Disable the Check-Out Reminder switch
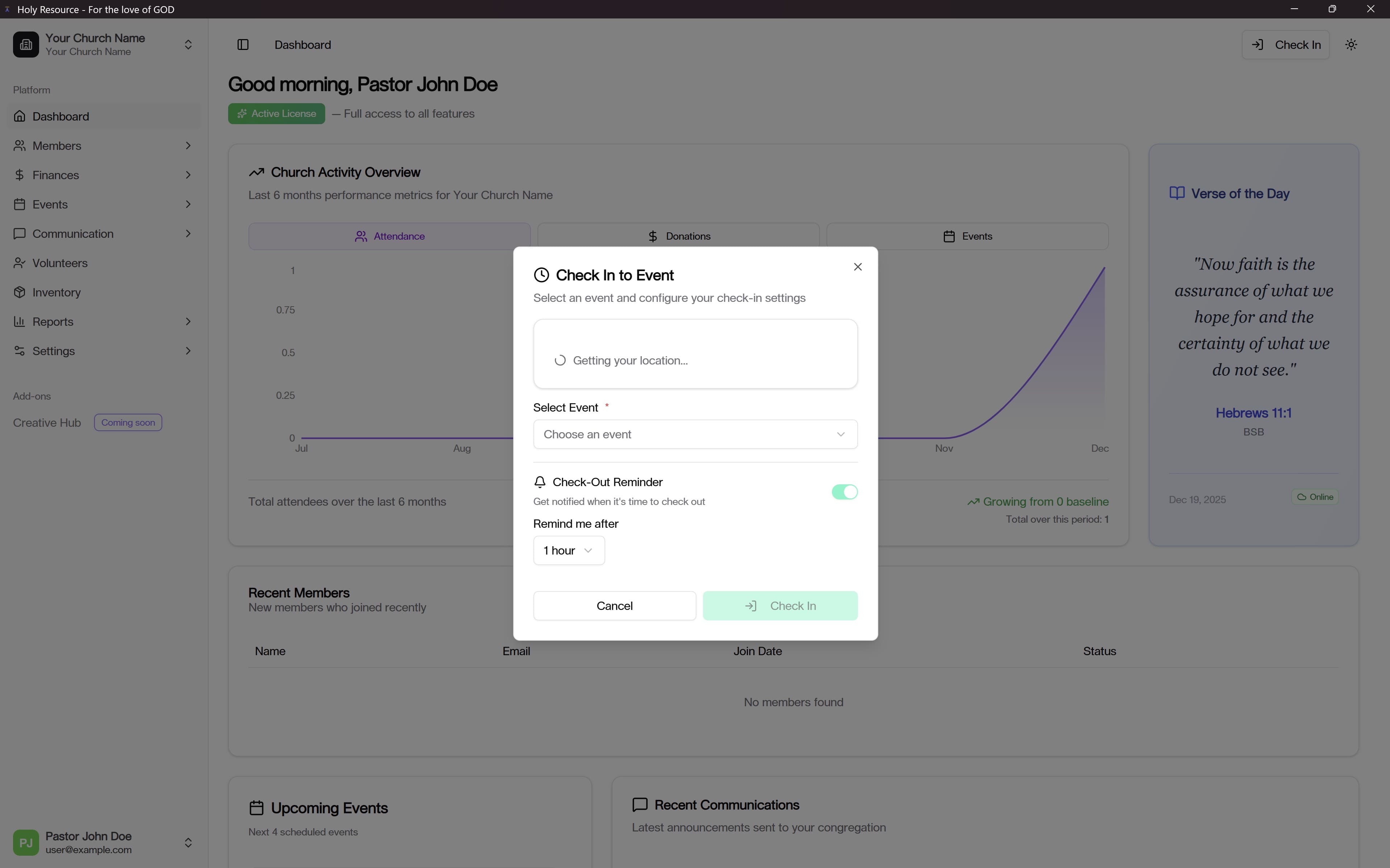The image size is (1390, 868). 844,492
